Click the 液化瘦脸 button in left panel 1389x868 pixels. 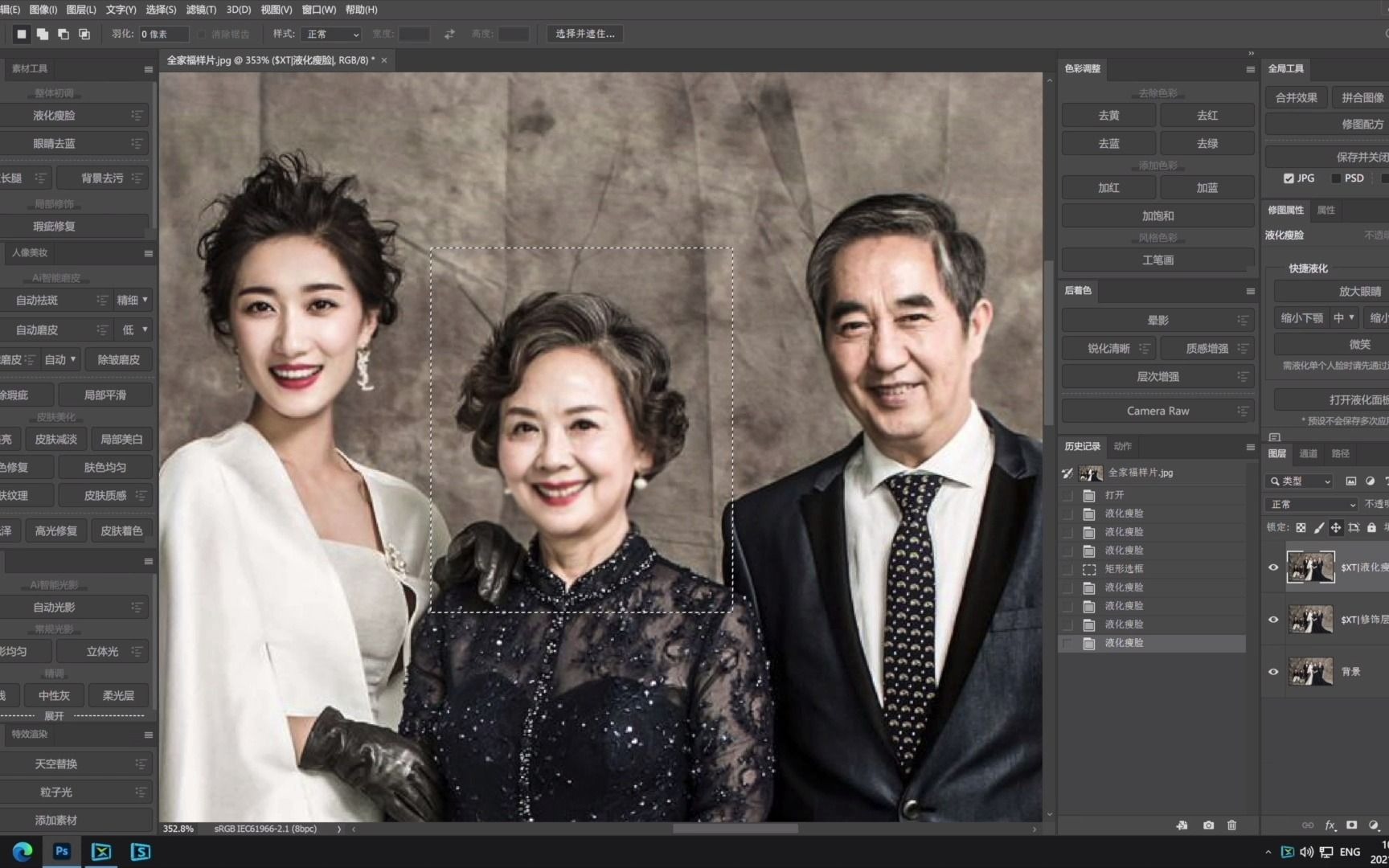point(55,116)
